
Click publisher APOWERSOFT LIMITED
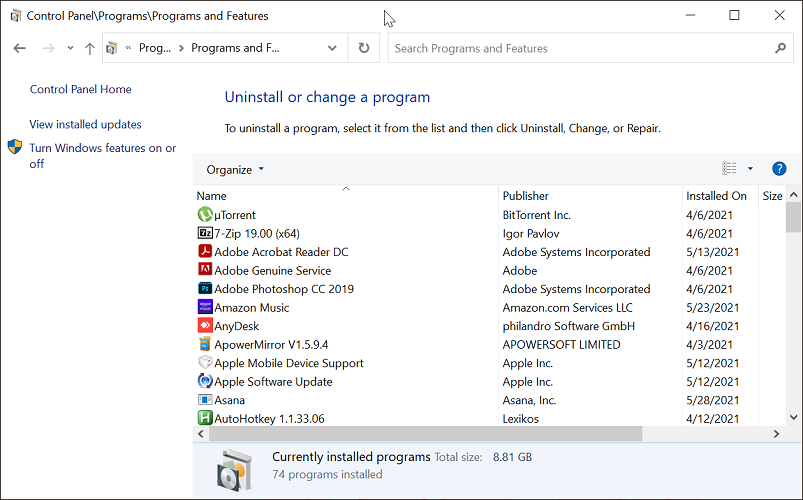click(x=561, y=344)
